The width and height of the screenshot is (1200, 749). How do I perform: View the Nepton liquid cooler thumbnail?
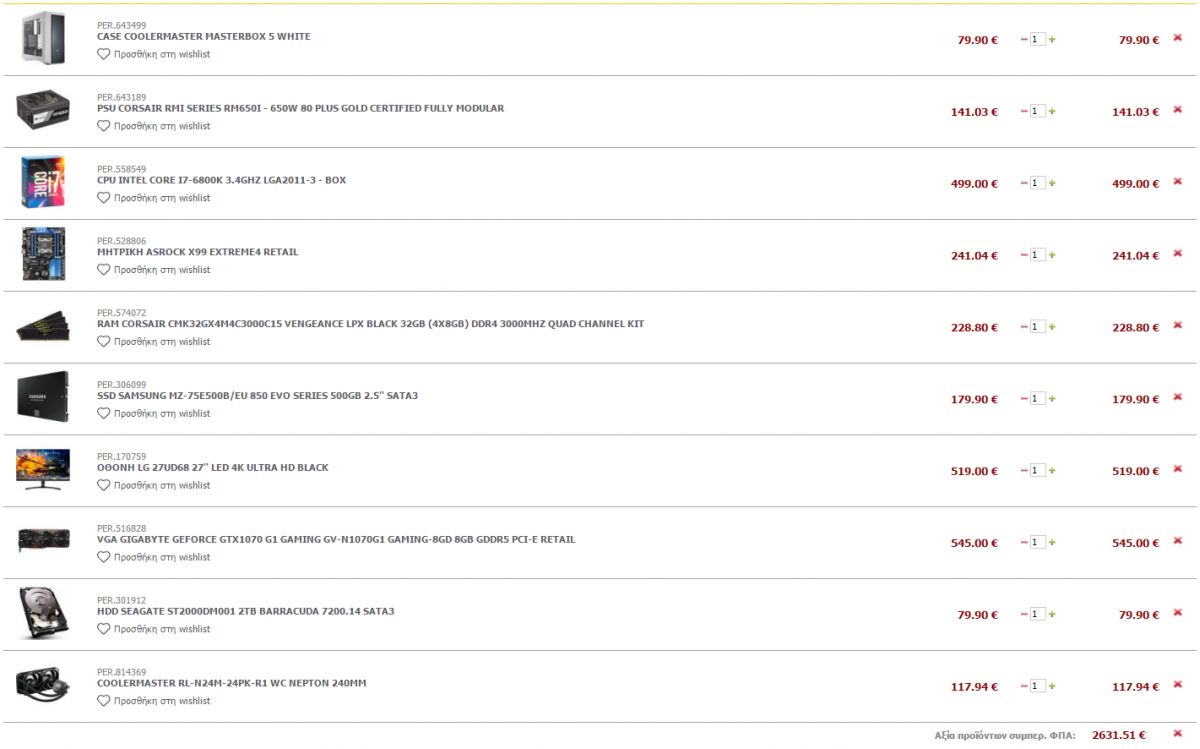coord(43,685)
